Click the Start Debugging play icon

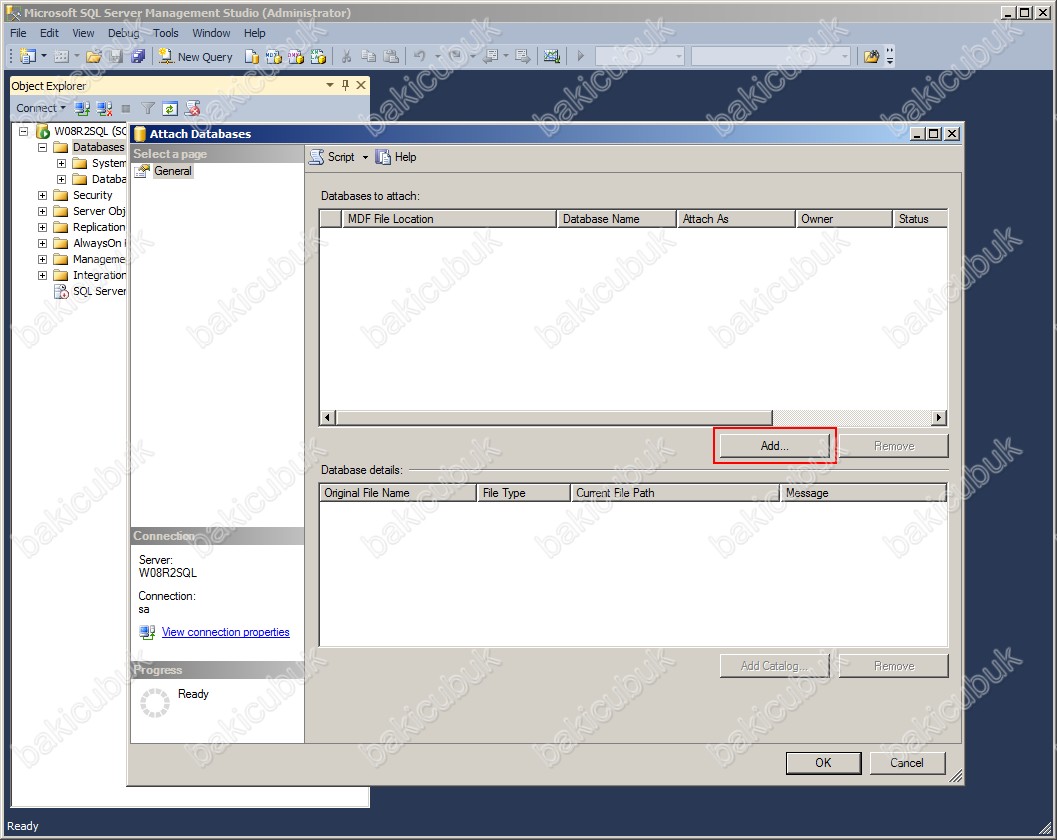click(580, 57)
